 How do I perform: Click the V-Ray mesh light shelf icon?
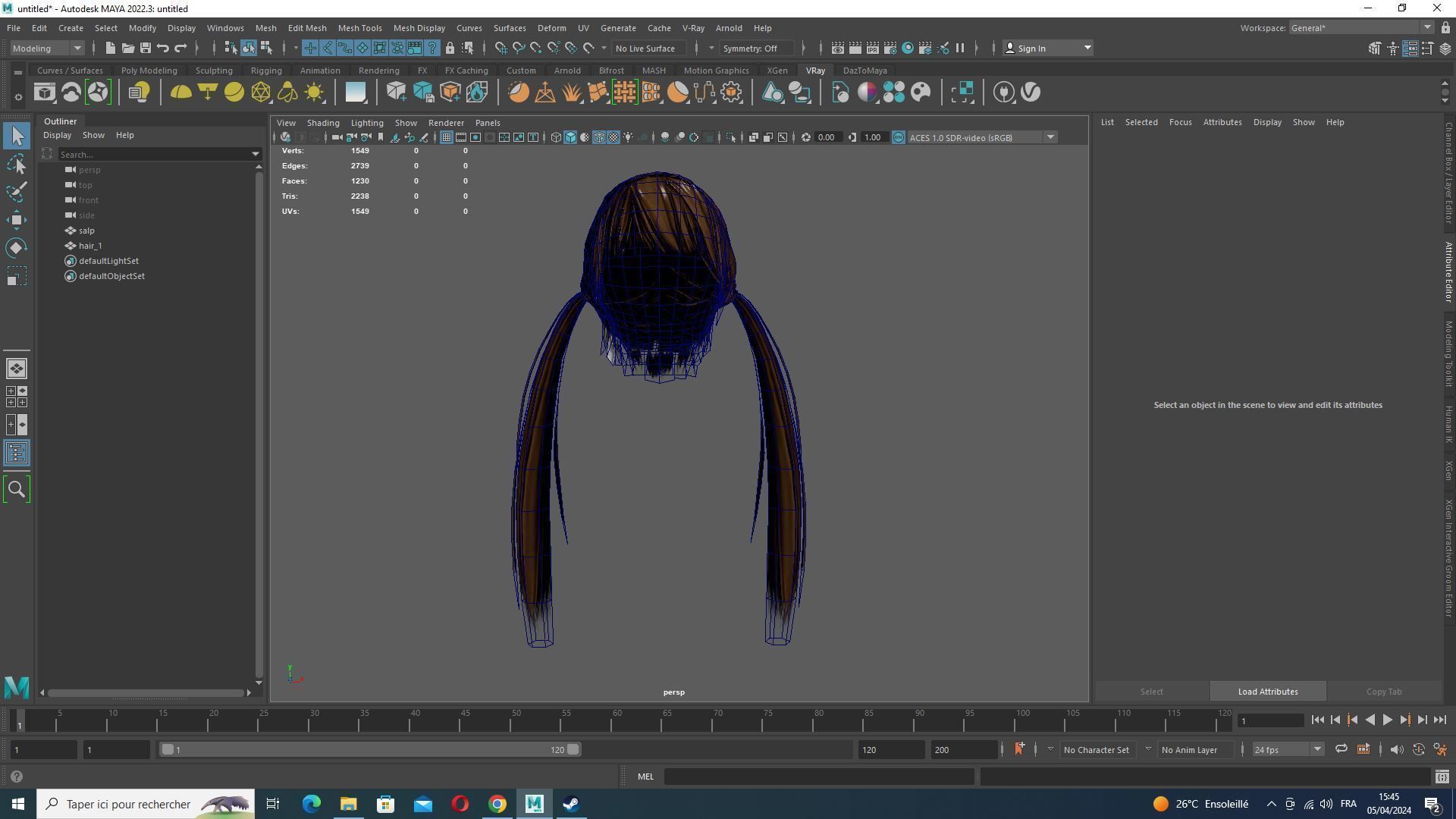coord(261,93)
